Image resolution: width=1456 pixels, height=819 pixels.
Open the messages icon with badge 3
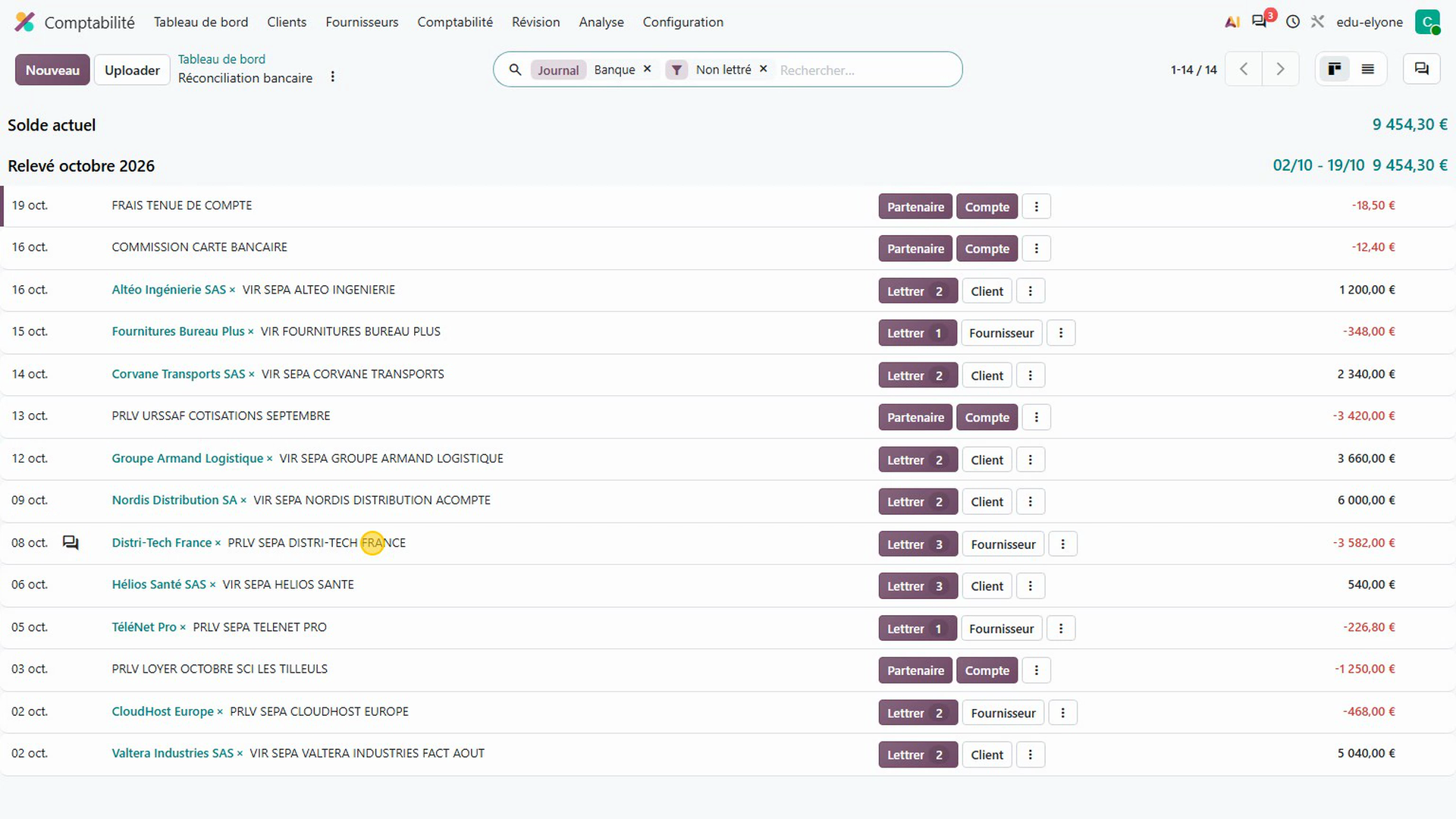pos(1260,20)
